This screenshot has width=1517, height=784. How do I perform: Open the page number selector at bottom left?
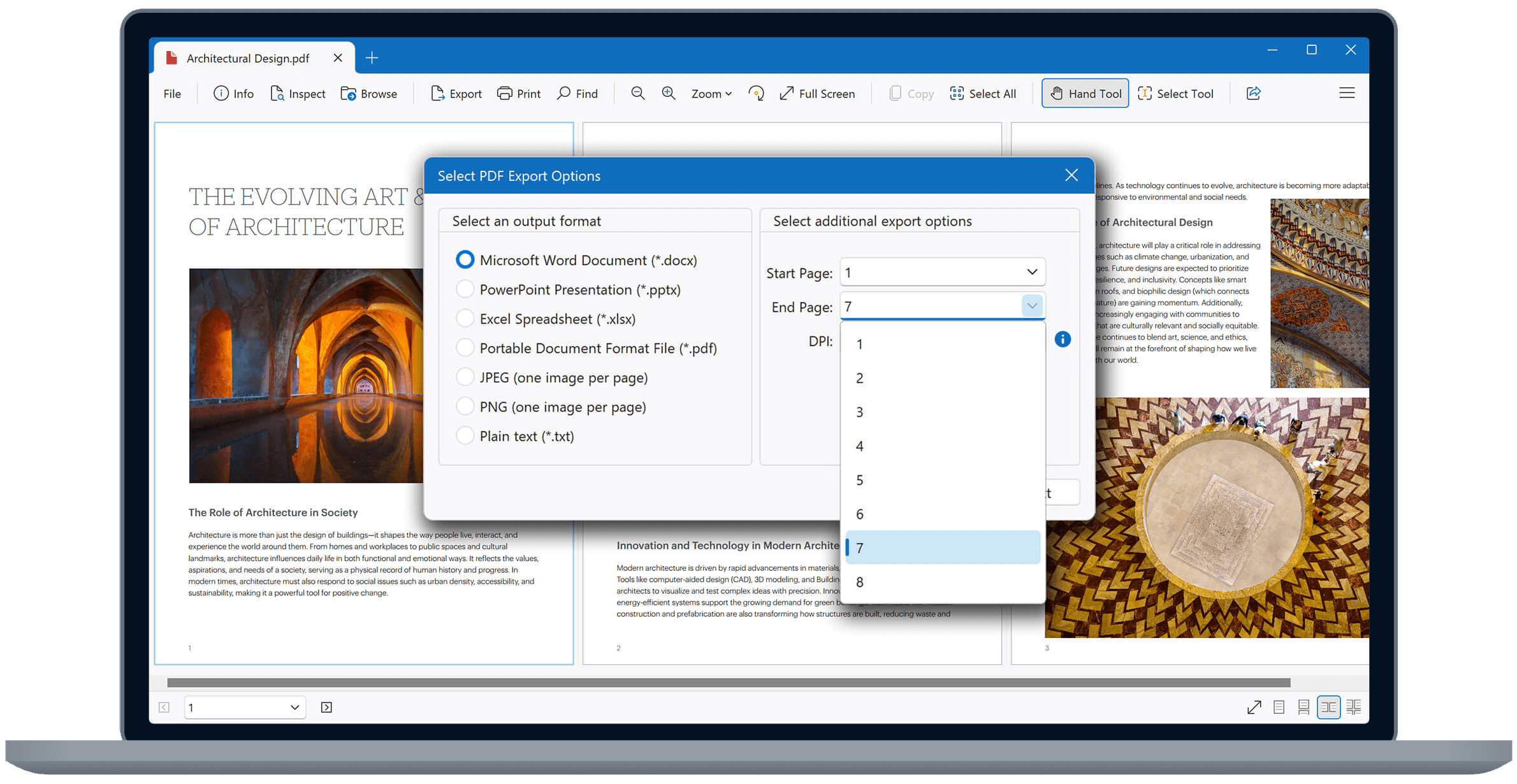click(x=244, y=707)
